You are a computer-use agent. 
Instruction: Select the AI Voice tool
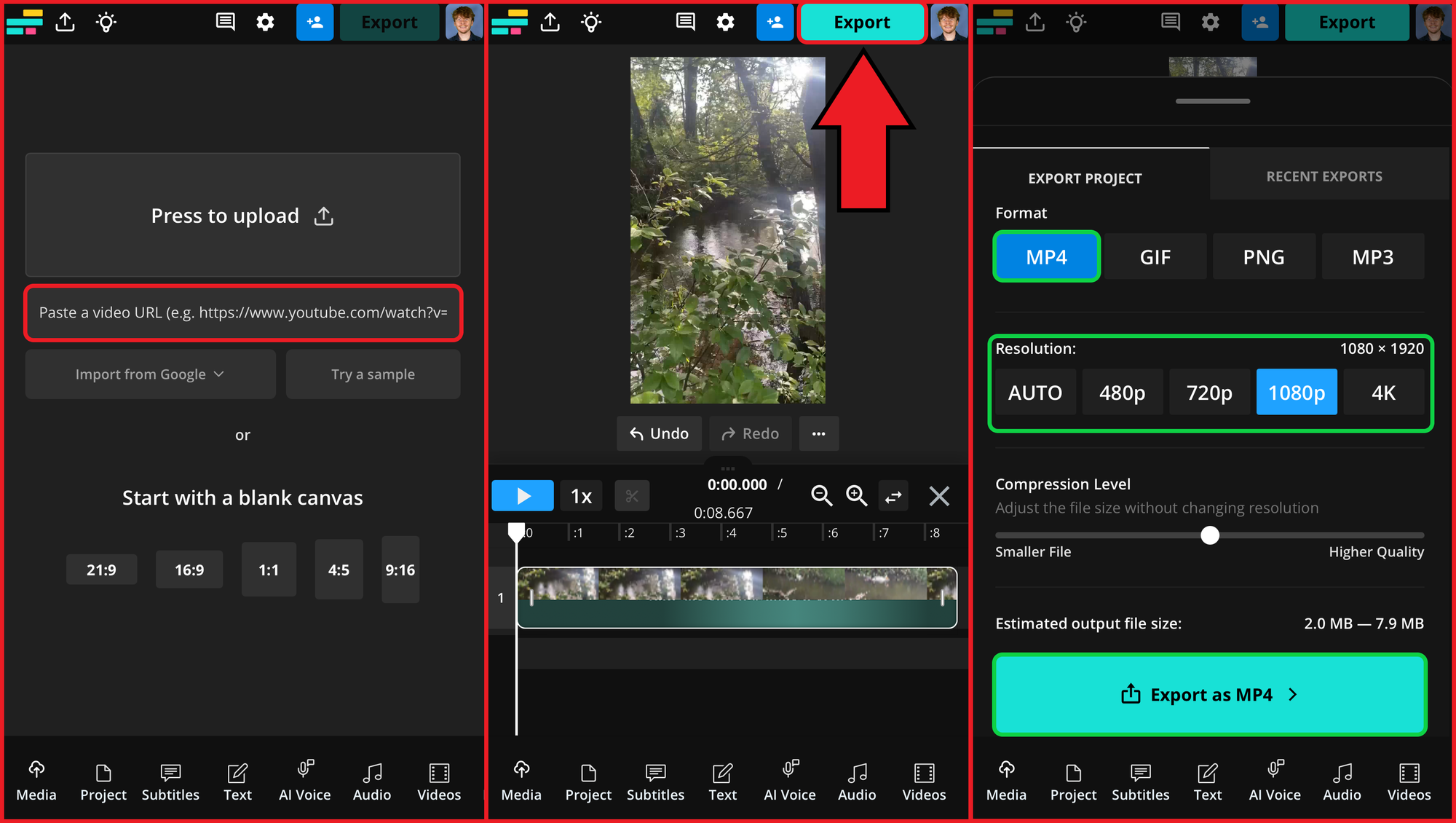click(304, 783)
